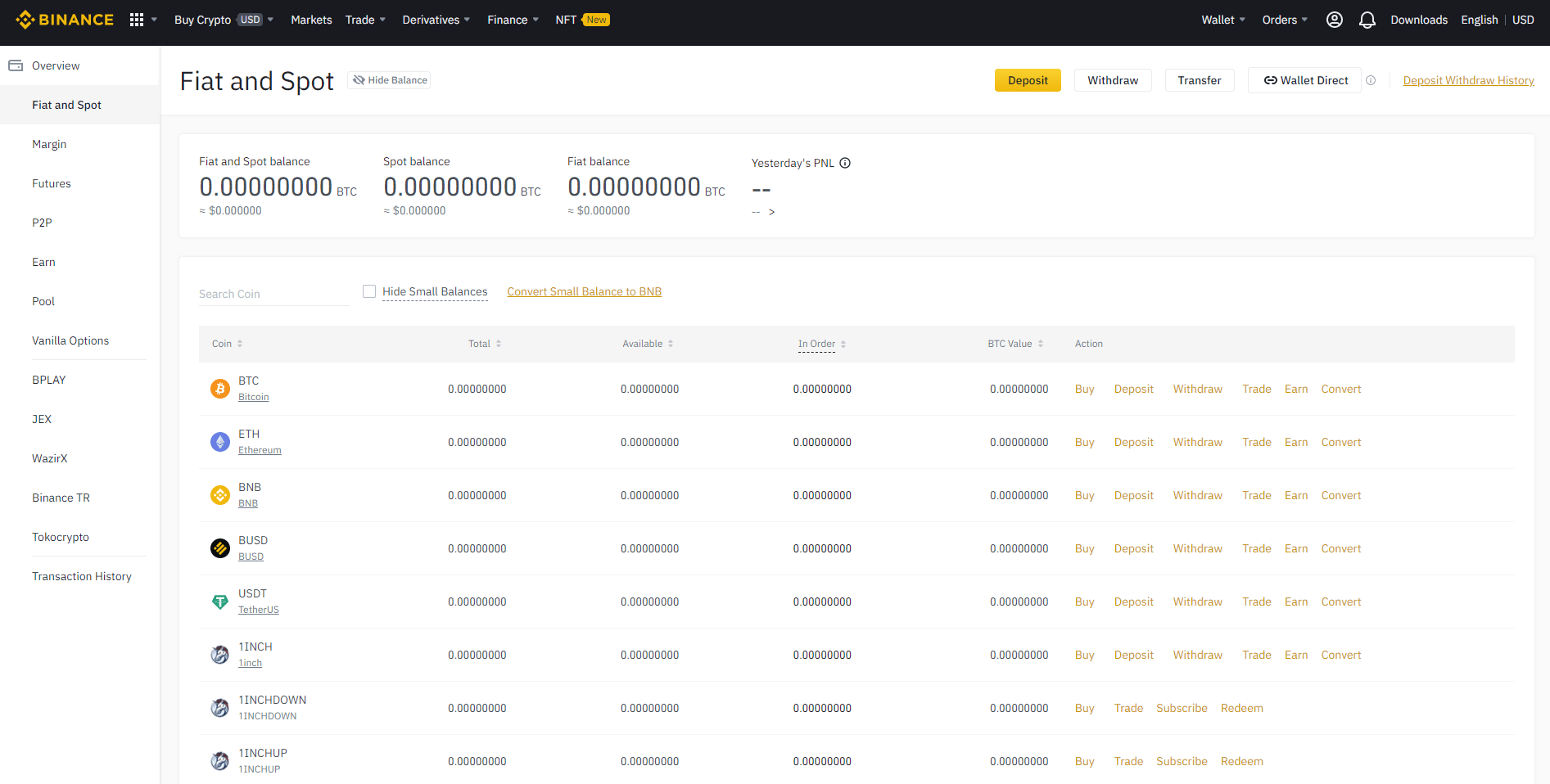Click Subscribe in the 1INCHDOWN row
Screen dimensions: 1550x784
pos(1182,708)
